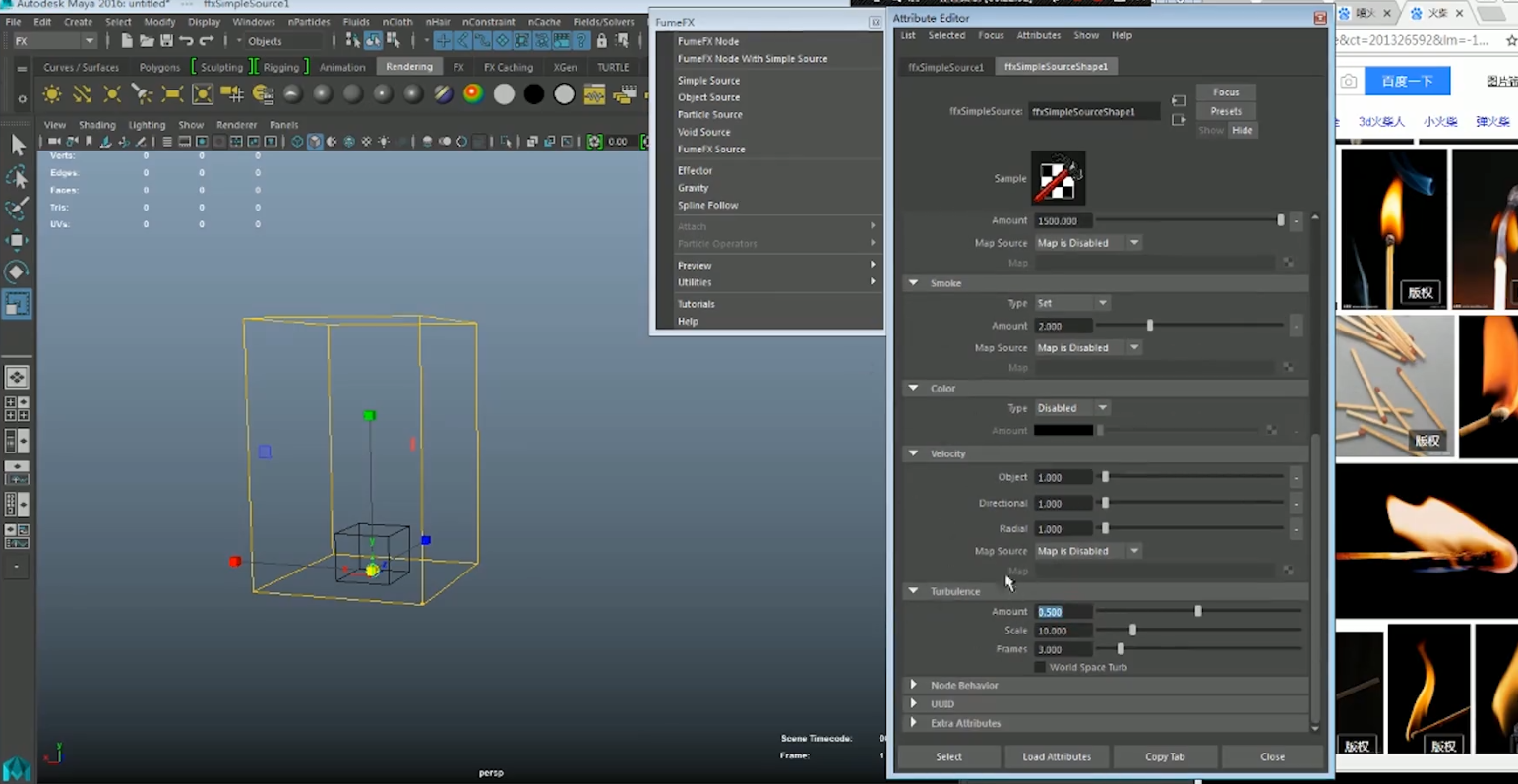Choose Gravity from FumeFX menu
Screen dimensions: 1518x784
point(693,188)
